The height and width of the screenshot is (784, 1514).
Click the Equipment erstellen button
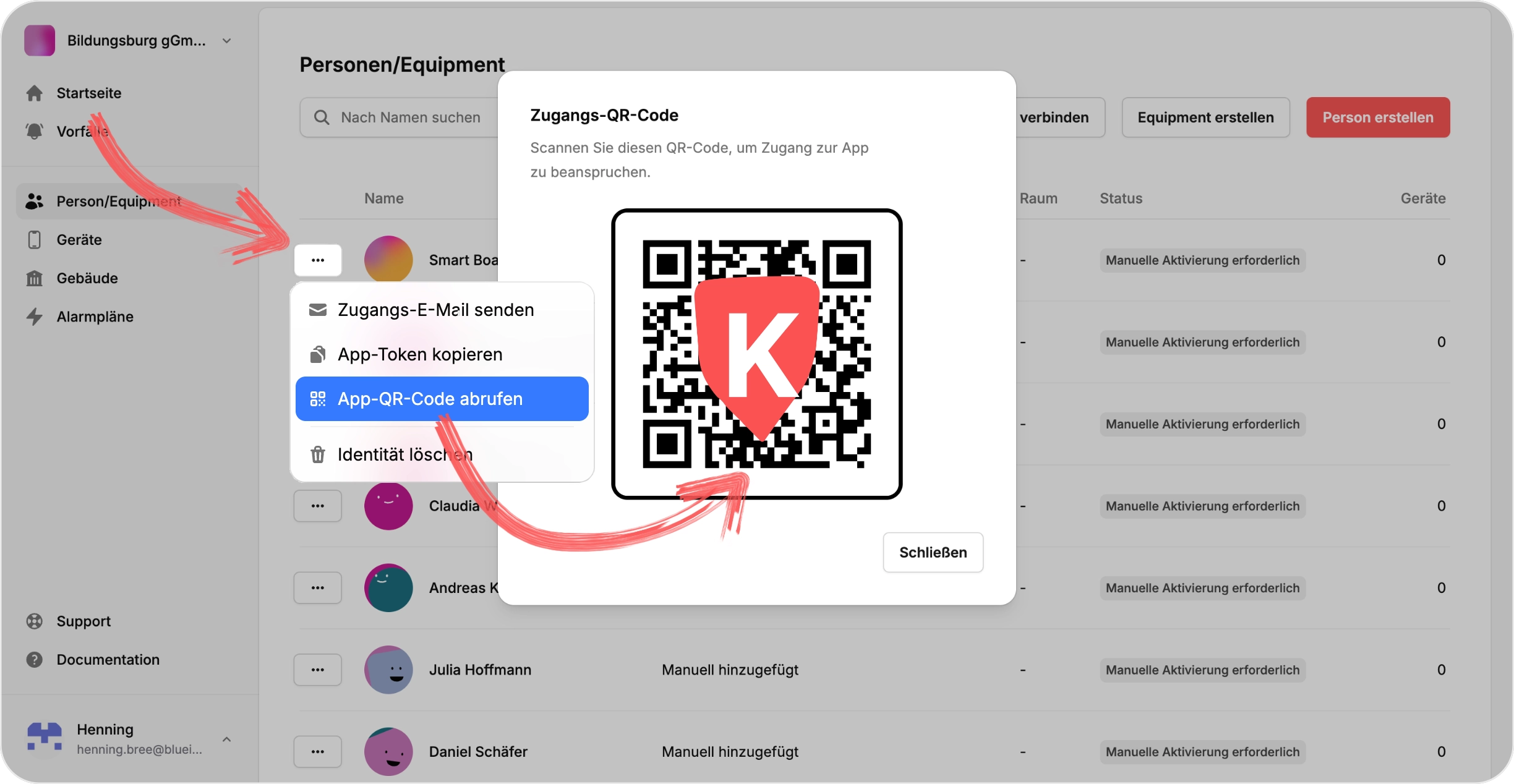(1205, 117)
